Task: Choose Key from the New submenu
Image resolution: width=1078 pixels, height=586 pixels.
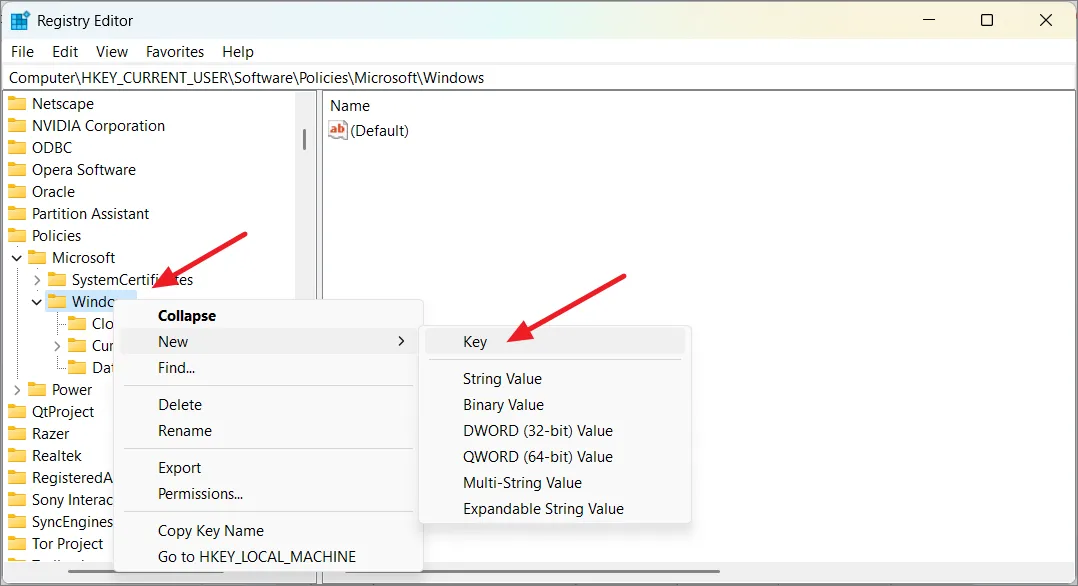Action: click(x=475, y=342)
